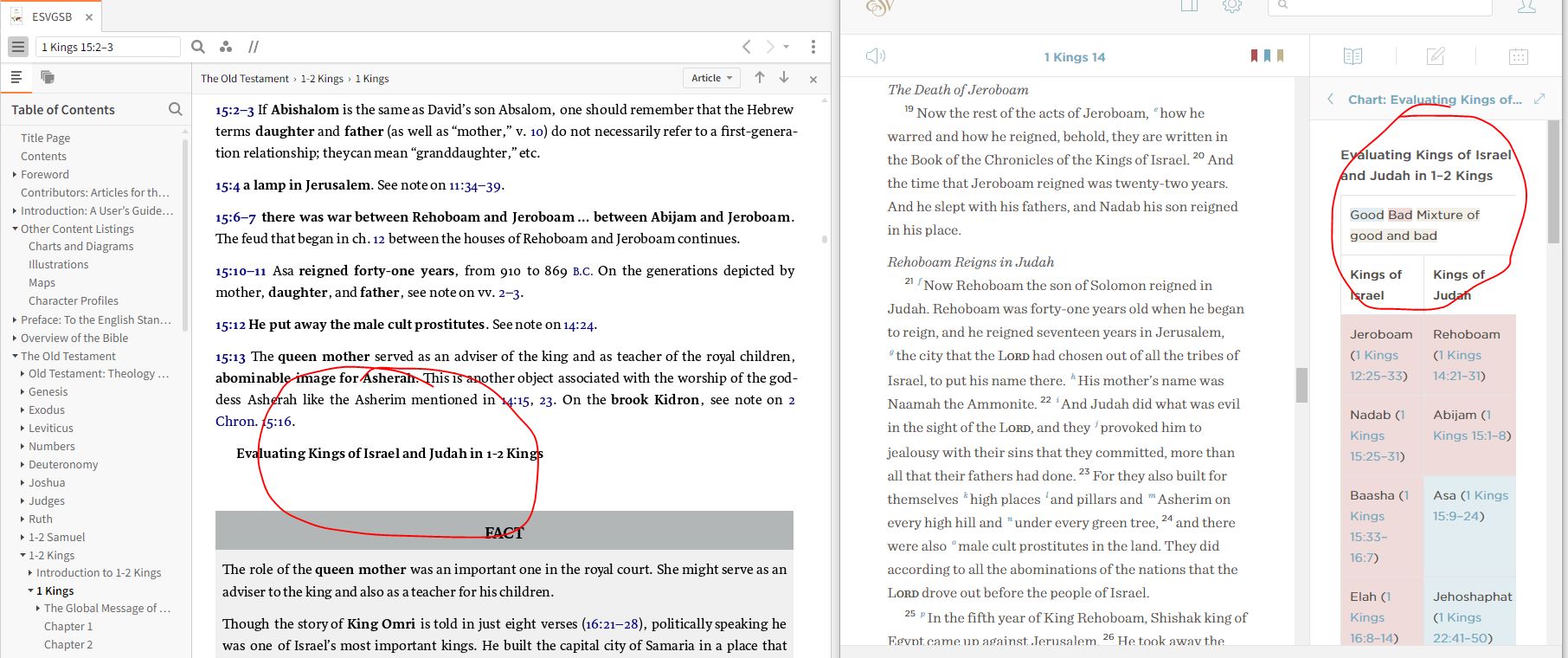Expand the Deuteronomy tree node
Image resolution: width=1568 pixels, height=658 pixels.
coord(22,464)
